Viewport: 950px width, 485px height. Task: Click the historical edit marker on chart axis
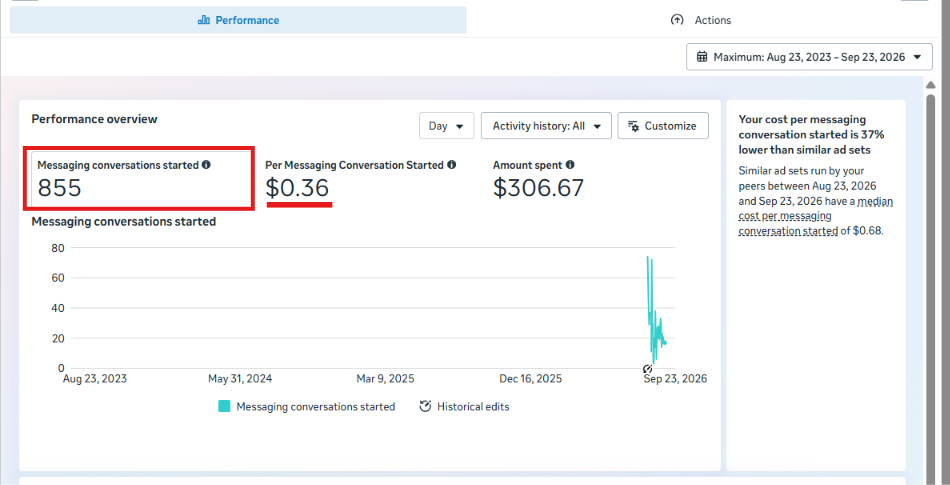tap(647, 369)
